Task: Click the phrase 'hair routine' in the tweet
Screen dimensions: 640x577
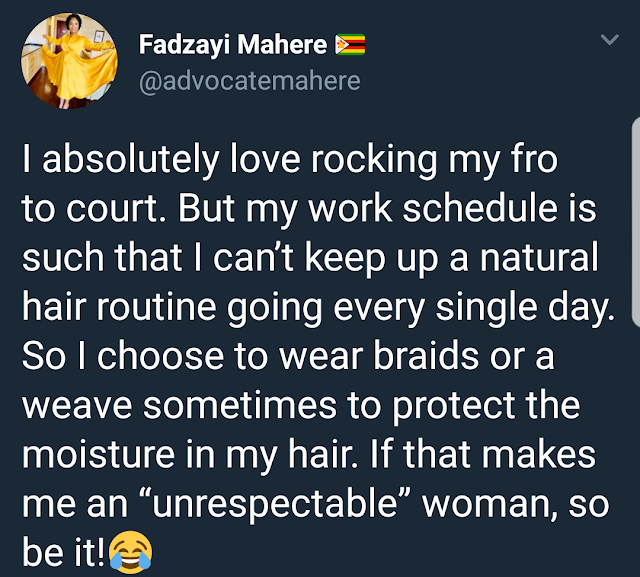Action: point(119,306)
